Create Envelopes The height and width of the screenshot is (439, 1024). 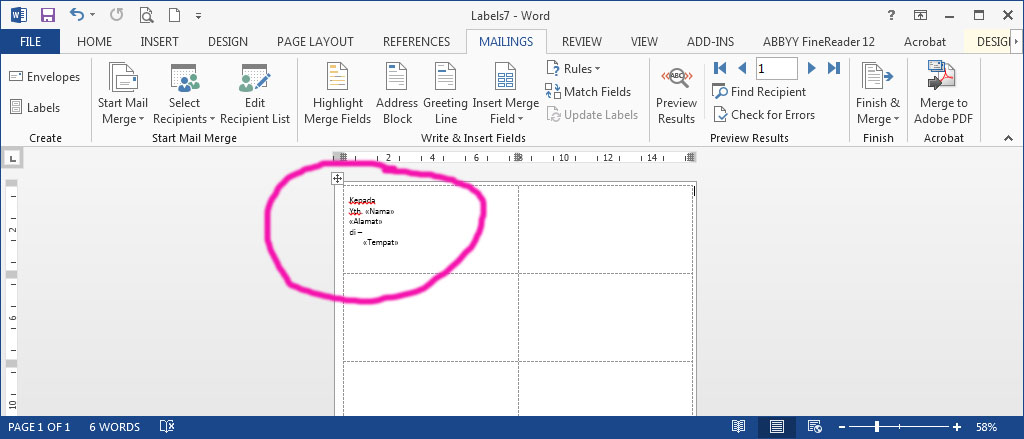click(x=44, y=77)
